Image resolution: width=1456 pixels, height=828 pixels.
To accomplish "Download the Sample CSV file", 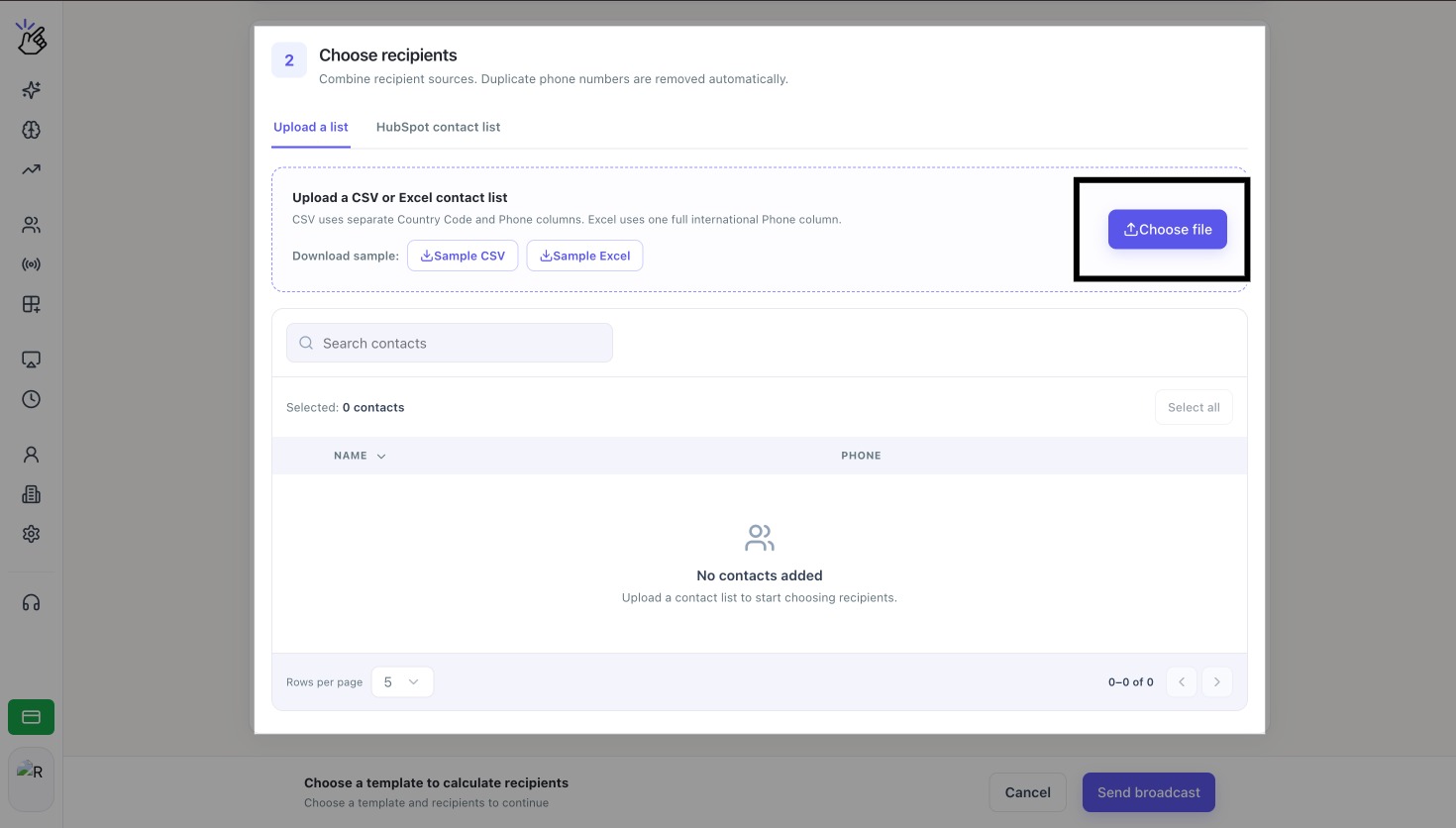I will [x=463, y=256].
